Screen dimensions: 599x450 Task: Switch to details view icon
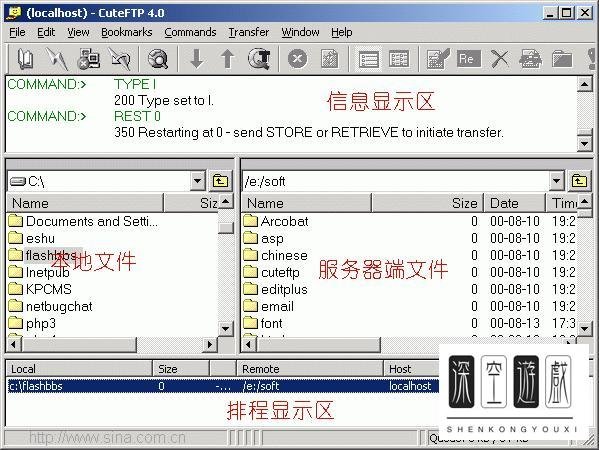tap(399, 59)
